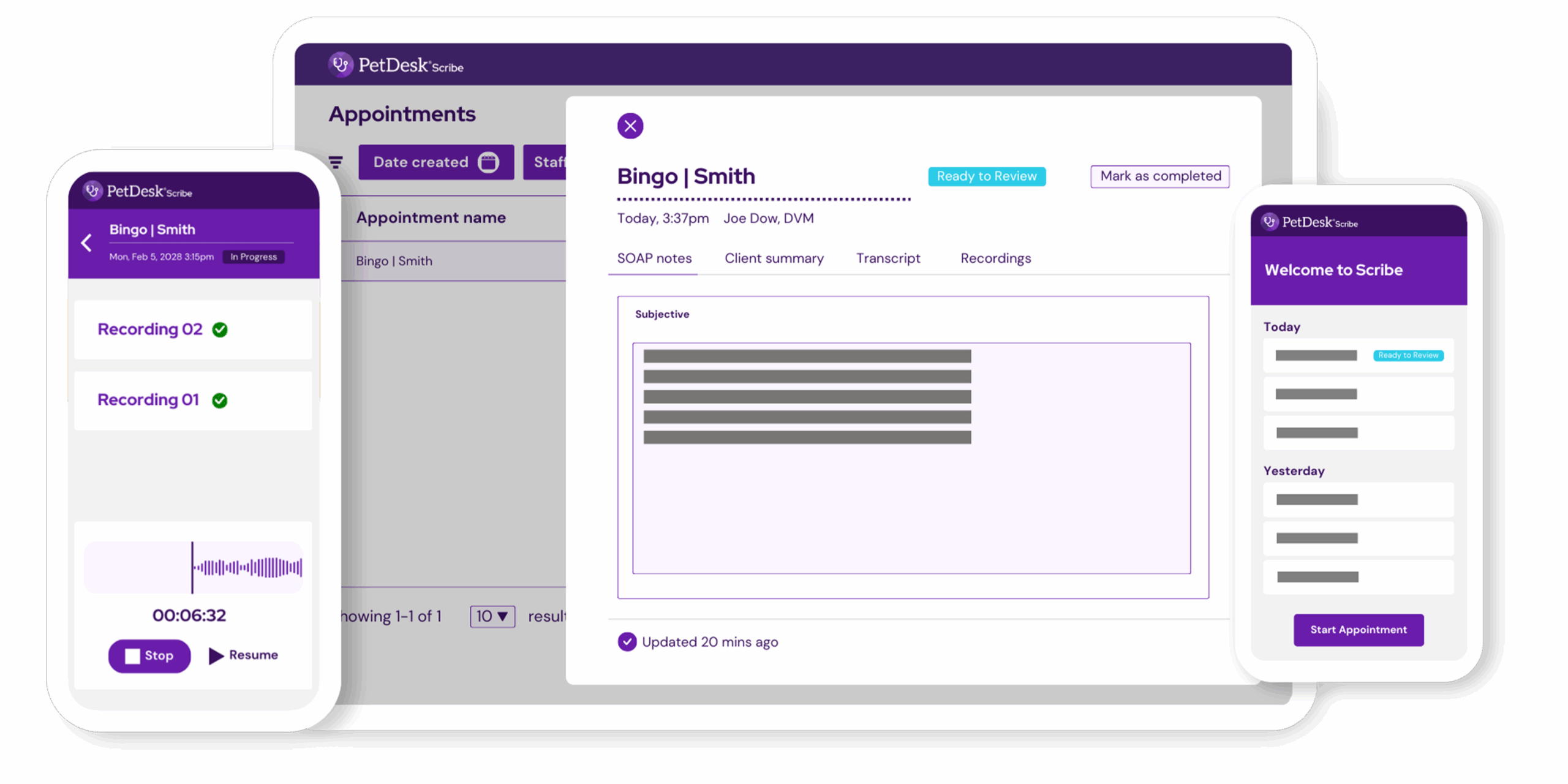1568x784 pixels.
Task: Tap the Start Appointment button
Action: tap(1358, 630)
